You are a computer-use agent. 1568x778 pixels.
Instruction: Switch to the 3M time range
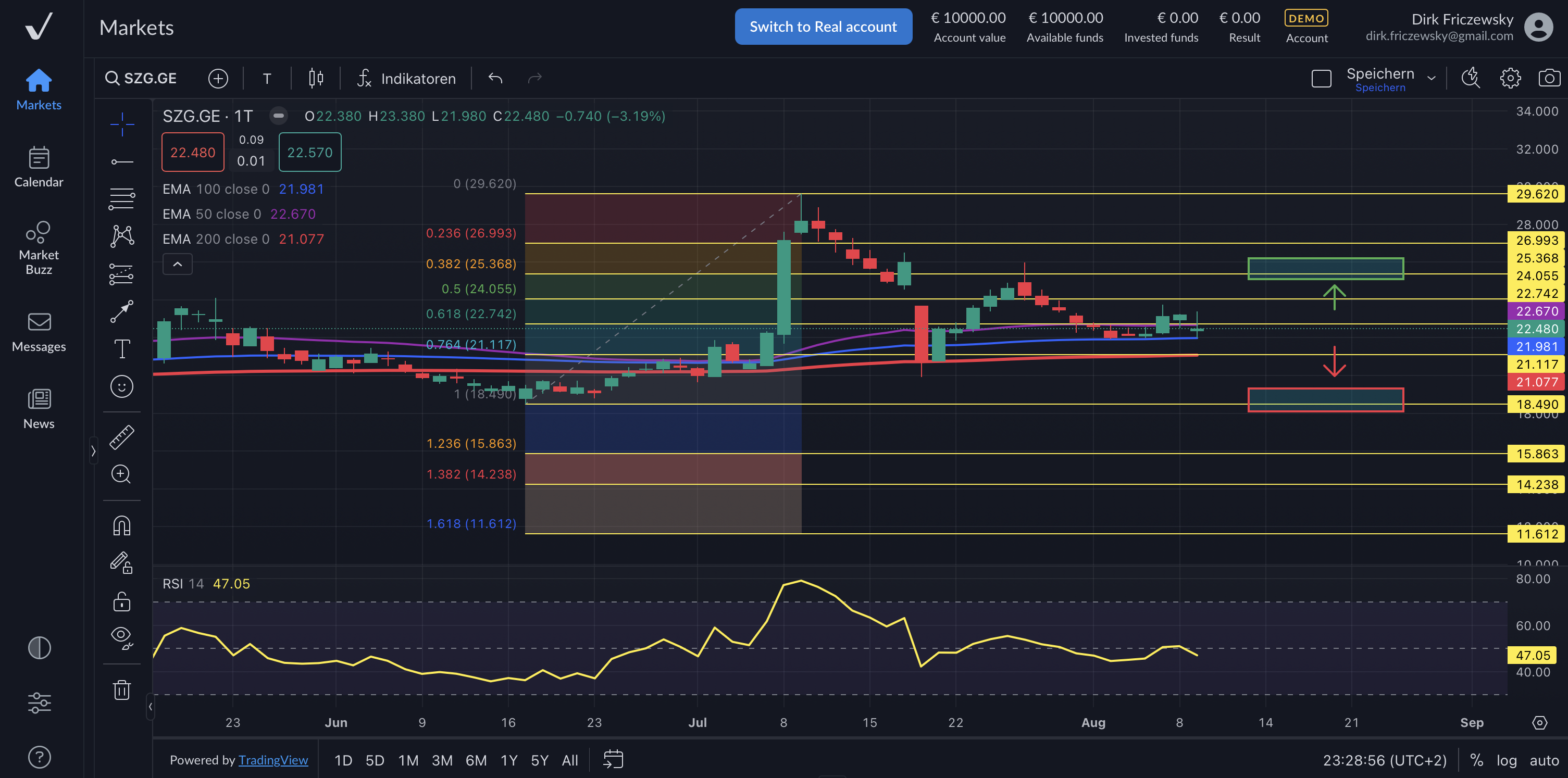tap(442, 760)
